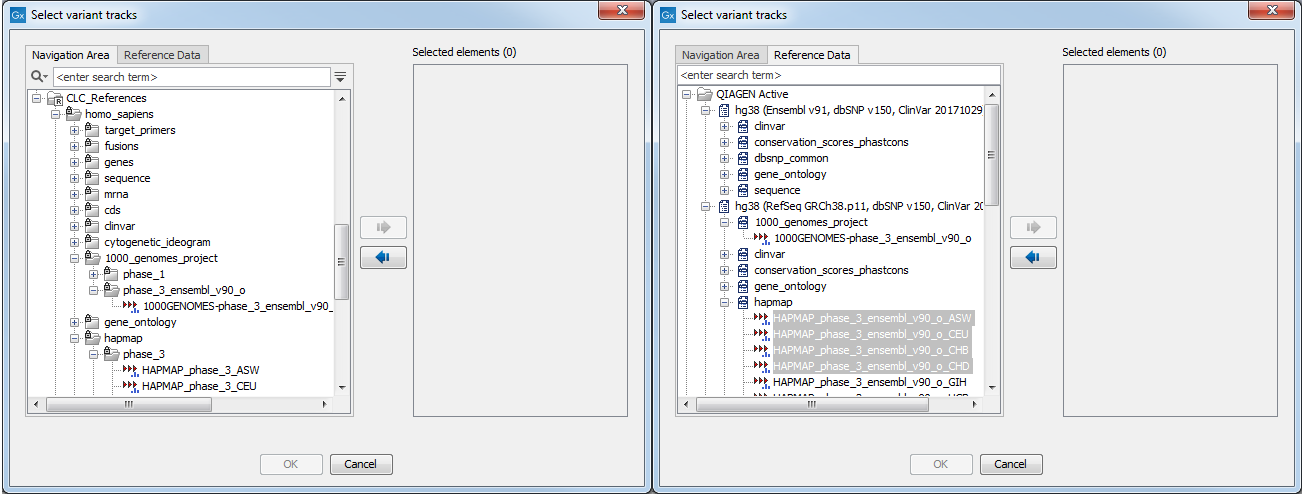Expand the cytogenetic_ideogram folder
This screenshot has width=1302, height=494.
75,242
